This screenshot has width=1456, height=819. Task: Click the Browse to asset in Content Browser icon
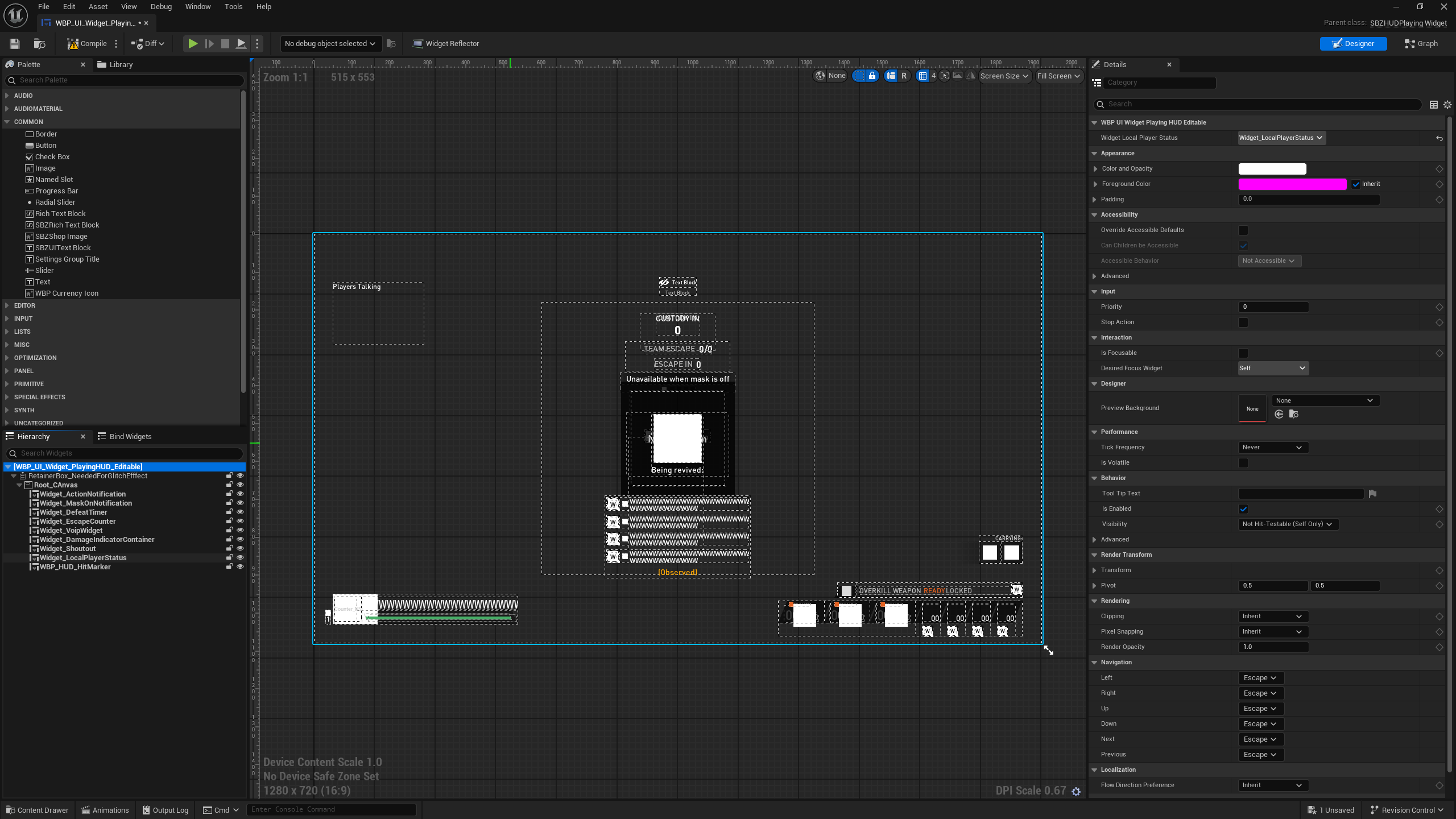click(x=39, y=44)
